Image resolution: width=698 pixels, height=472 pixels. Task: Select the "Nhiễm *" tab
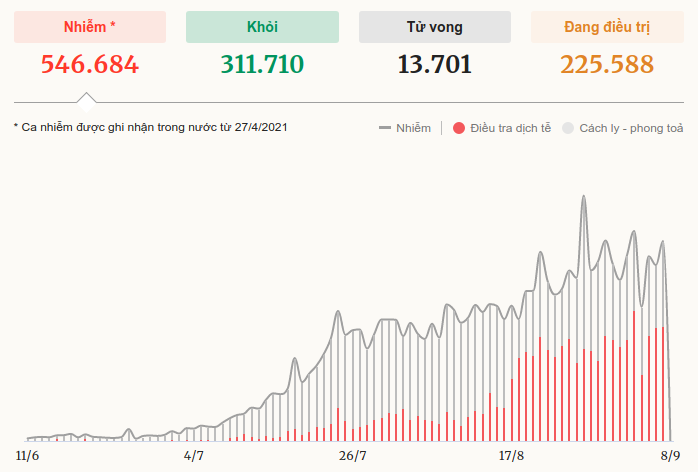90,27
